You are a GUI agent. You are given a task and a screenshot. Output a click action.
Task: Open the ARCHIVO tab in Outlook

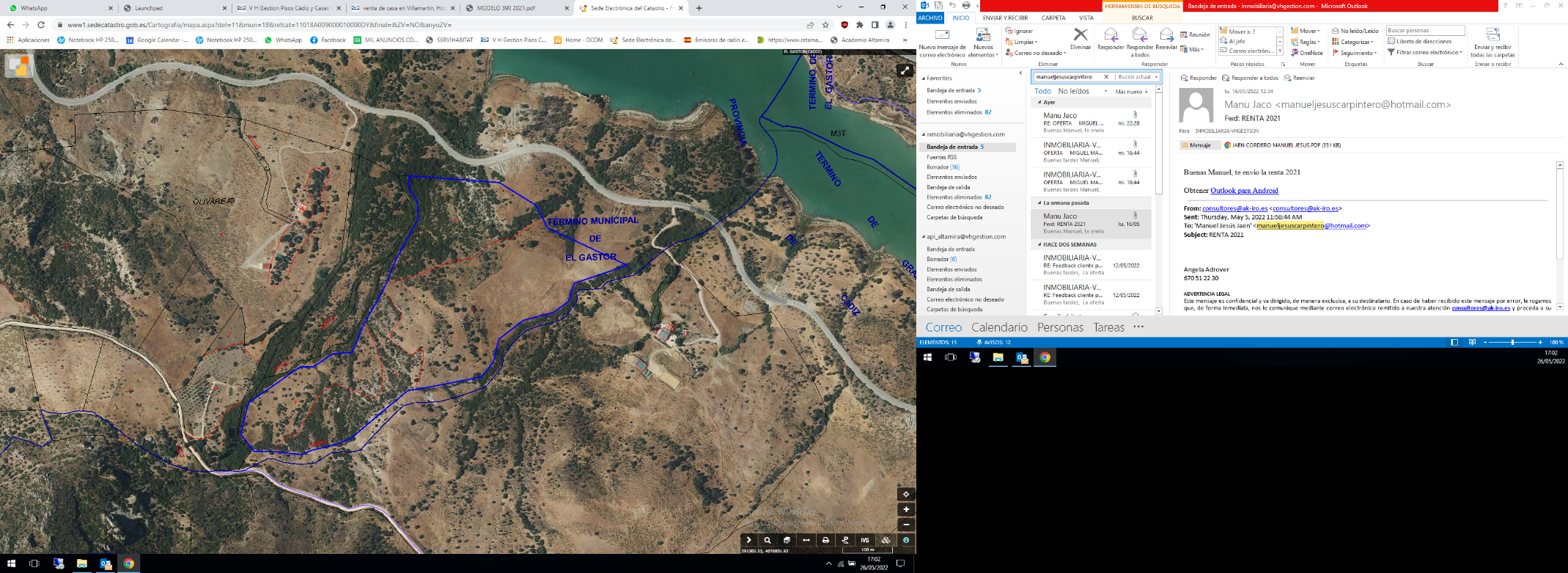click(x=930, y=18)
